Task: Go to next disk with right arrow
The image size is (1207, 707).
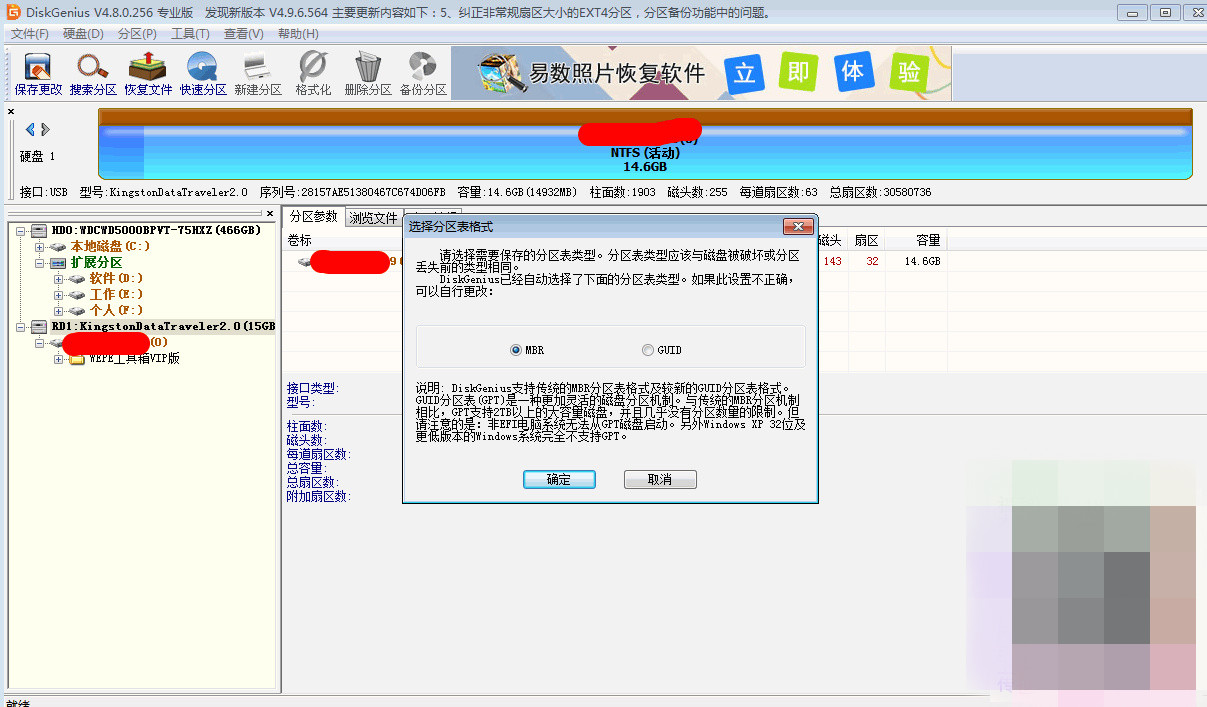Action: [45, 129]
